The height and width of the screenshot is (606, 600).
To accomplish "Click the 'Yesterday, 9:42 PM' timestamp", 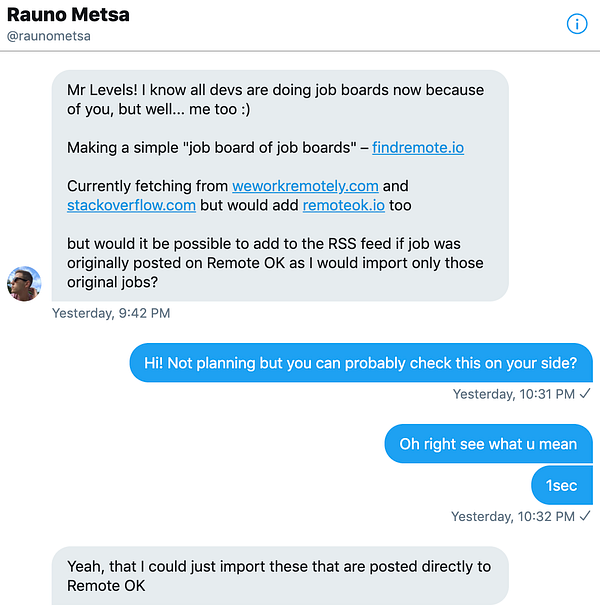I will (111, 313).
